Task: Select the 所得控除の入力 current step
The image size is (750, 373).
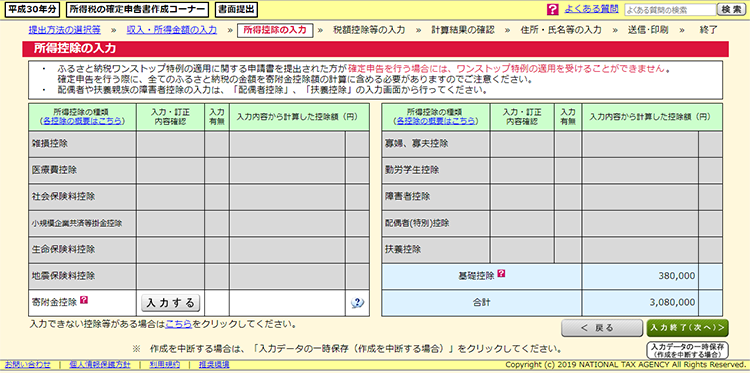Action: [275, 31]
